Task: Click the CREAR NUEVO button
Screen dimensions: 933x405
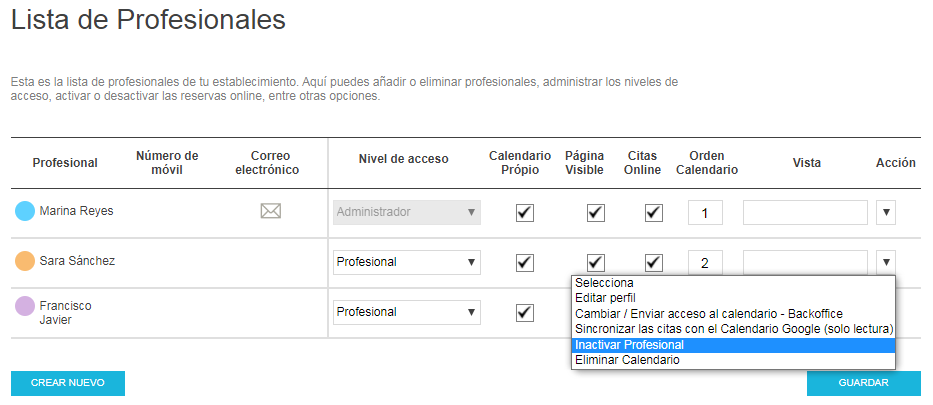Action: click(x=68, y=383)
